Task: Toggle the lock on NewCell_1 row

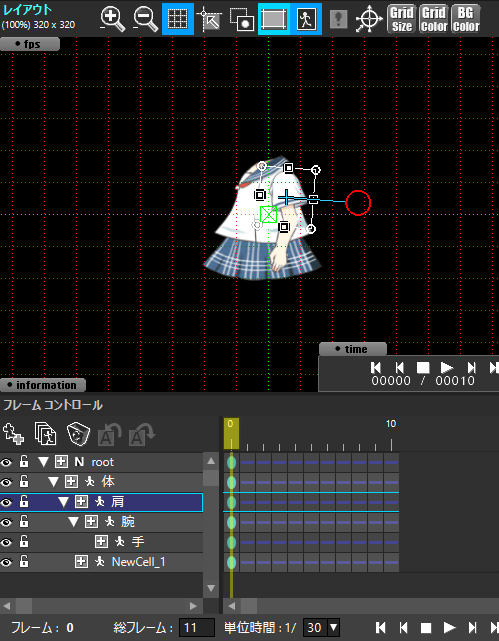Action: 24,561
